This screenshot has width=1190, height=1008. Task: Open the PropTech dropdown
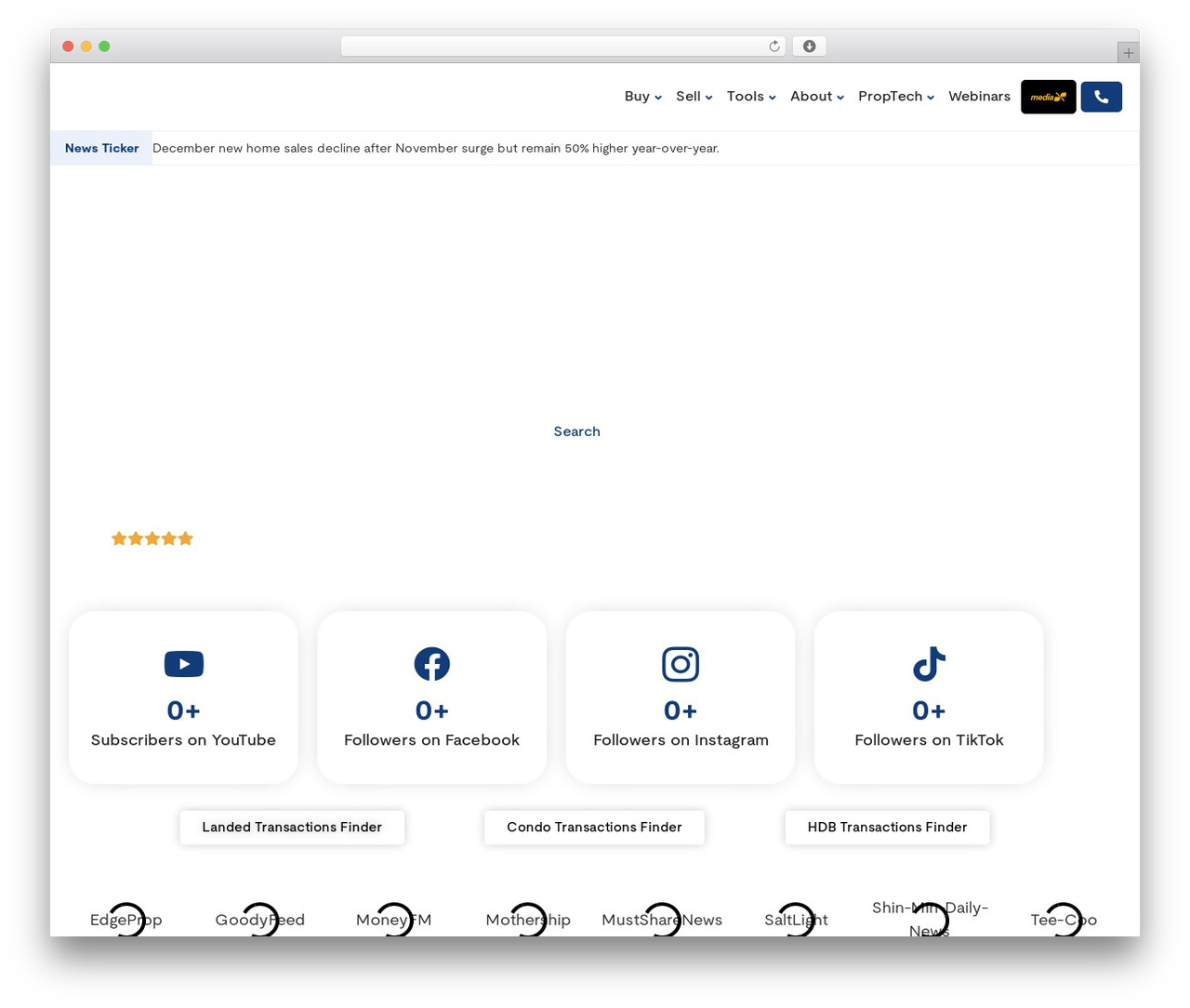(896, 97)
